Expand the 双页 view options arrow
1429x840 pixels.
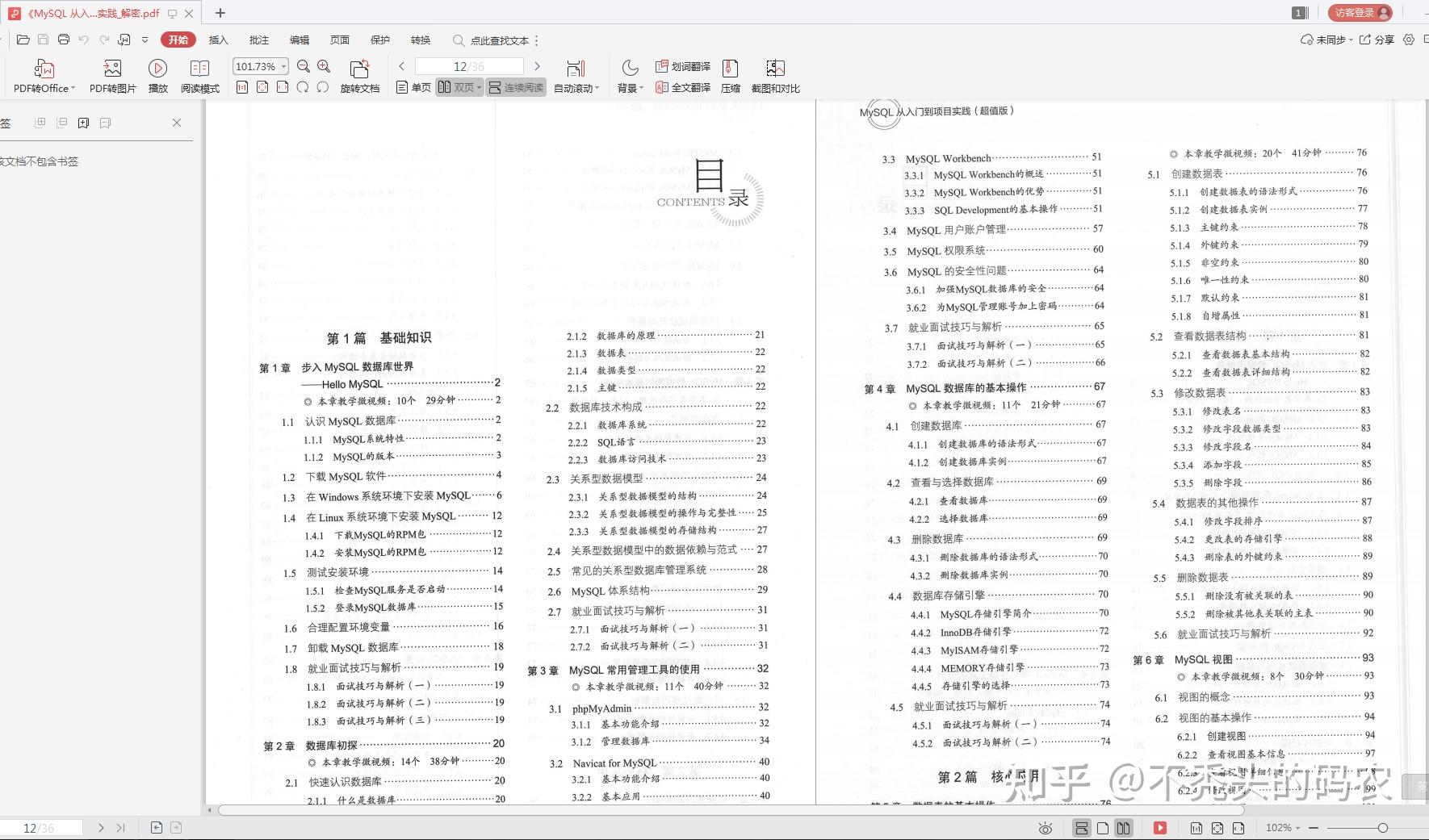(x=478, y=87)
